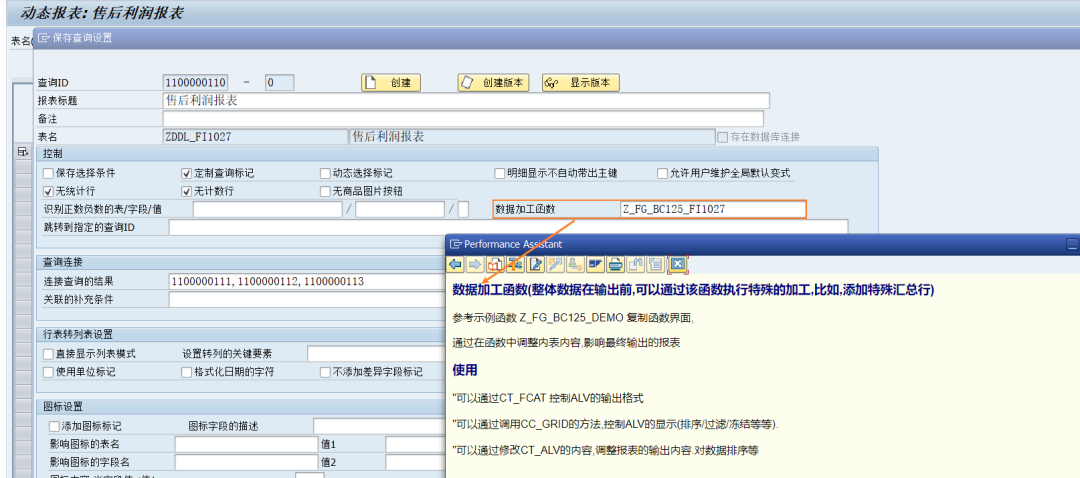This screenshot has width=1080, height=478.
Task: Click the binoculars find icon in Performance Assistant
Action: click(x=636, y=264)
